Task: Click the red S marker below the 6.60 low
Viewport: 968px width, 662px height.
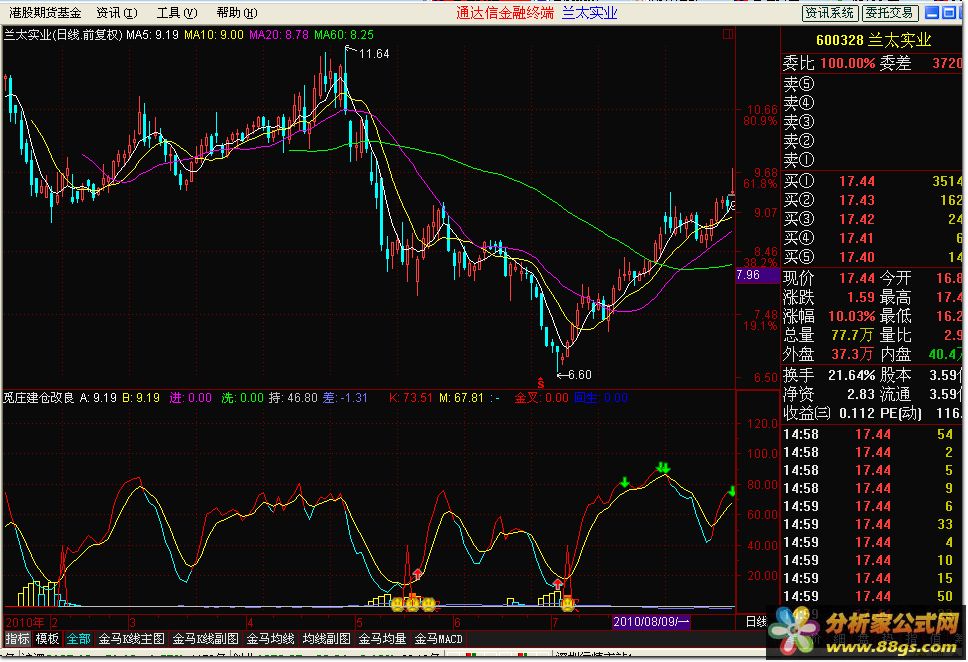Action: [541, 383]
